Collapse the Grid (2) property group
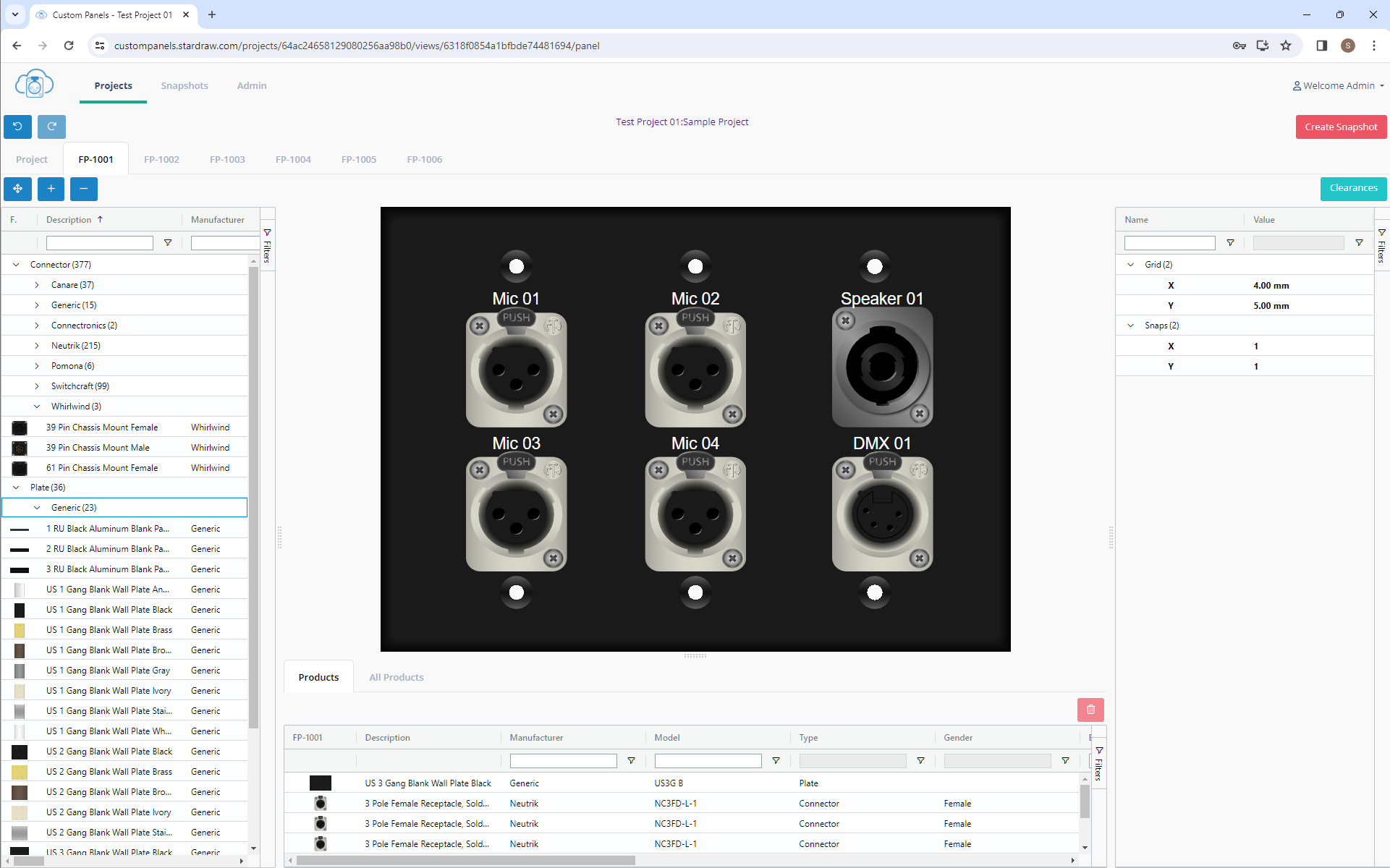This screenshot has height=868, width=1390. click(x=1131, y=265)
